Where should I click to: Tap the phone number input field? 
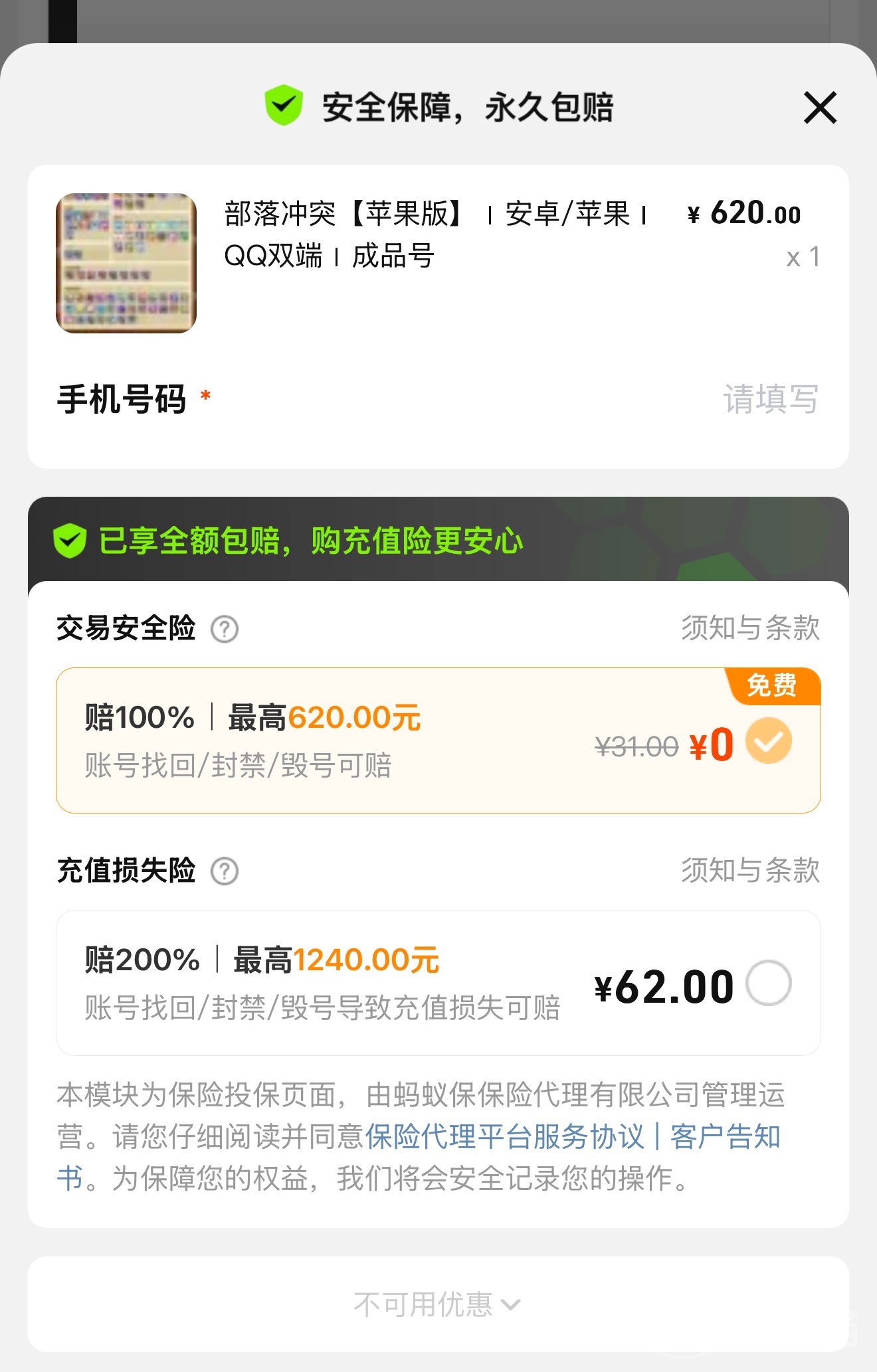(x=769, y=399)
